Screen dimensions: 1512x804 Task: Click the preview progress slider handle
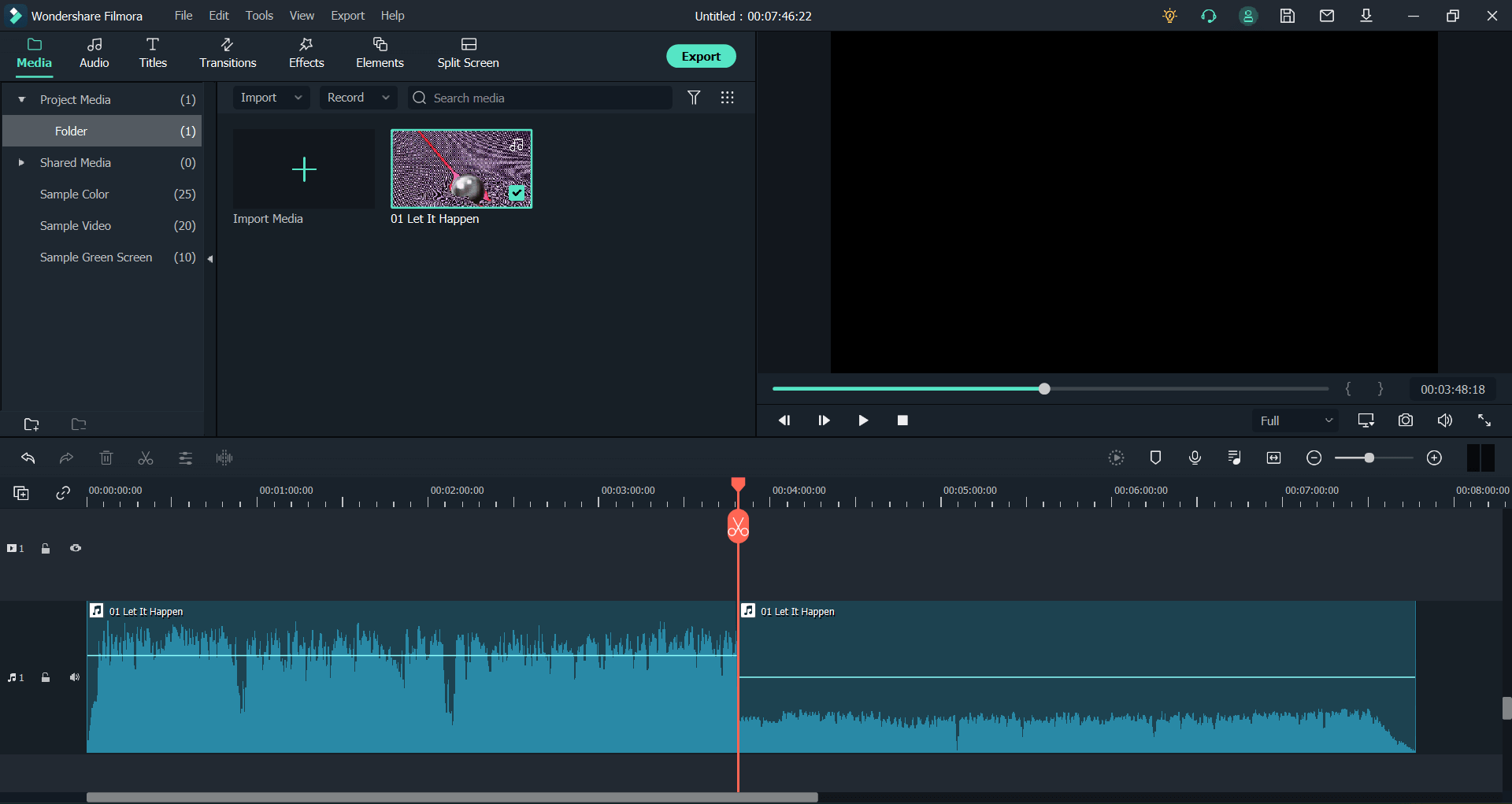(1044, 389)
